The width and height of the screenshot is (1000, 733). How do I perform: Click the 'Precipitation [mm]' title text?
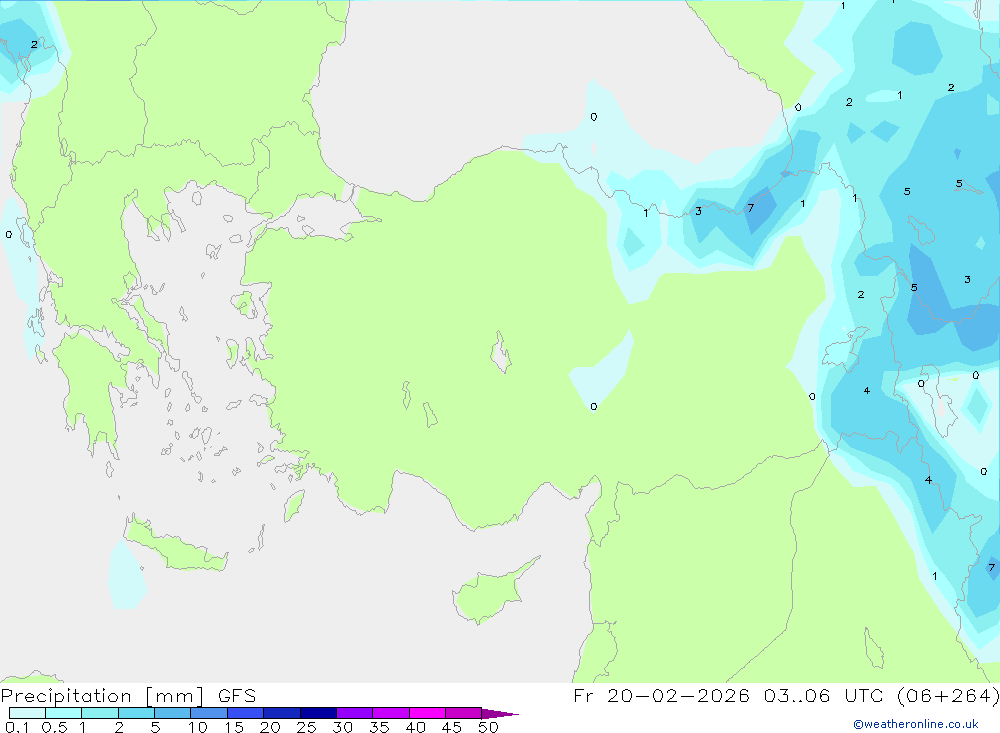point(102,696)
